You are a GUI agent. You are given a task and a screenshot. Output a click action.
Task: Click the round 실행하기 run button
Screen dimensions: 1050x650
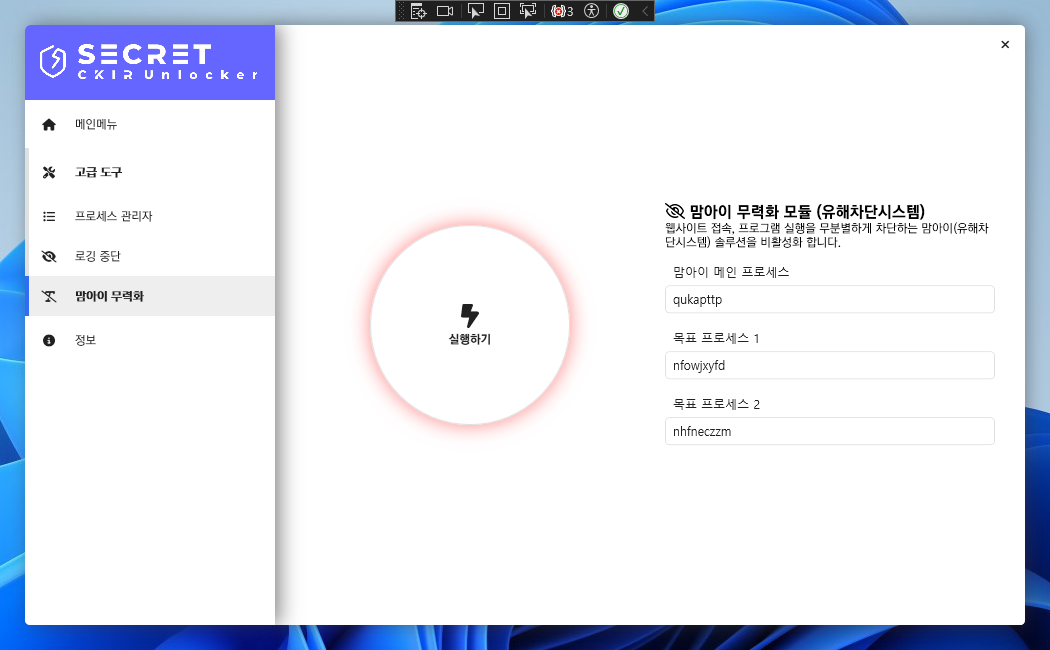point(469,325)
